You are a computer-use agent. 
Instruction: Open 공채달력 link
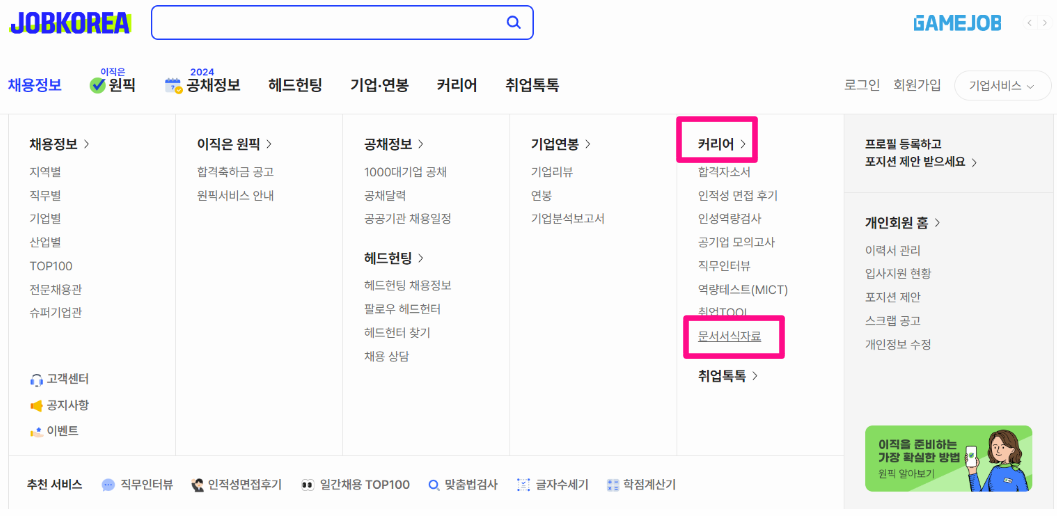pos(385,196)
